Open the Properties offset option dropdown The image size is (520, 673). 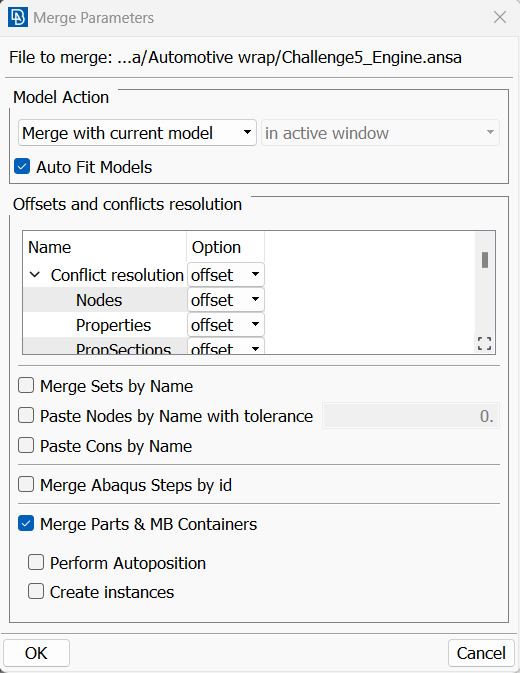(226, 325)
